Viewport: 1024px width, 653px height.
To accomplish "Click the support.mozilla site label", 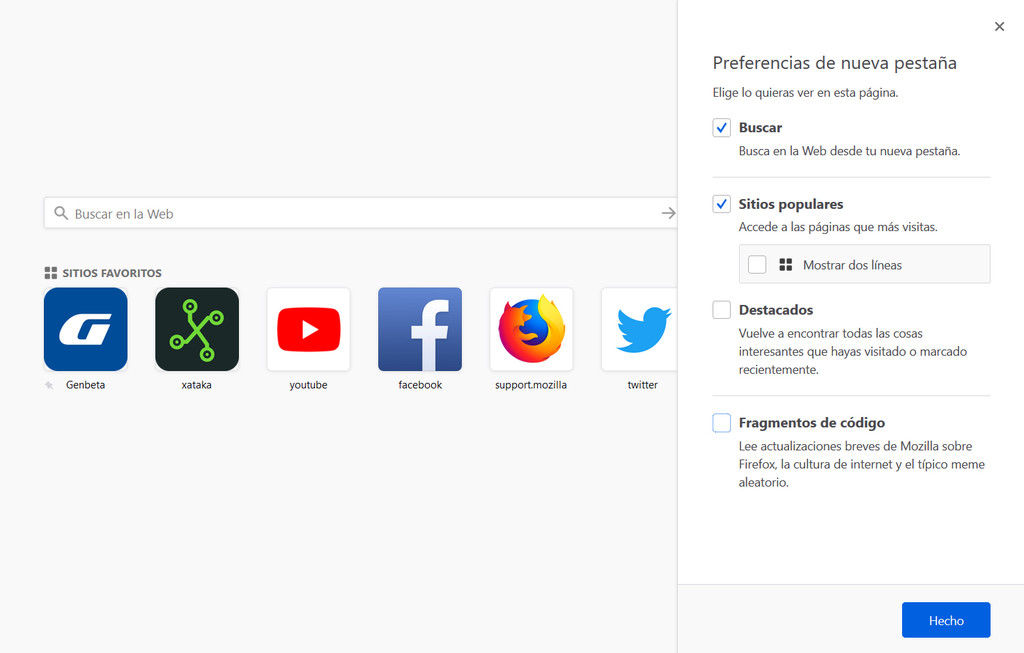I will 531,385.
